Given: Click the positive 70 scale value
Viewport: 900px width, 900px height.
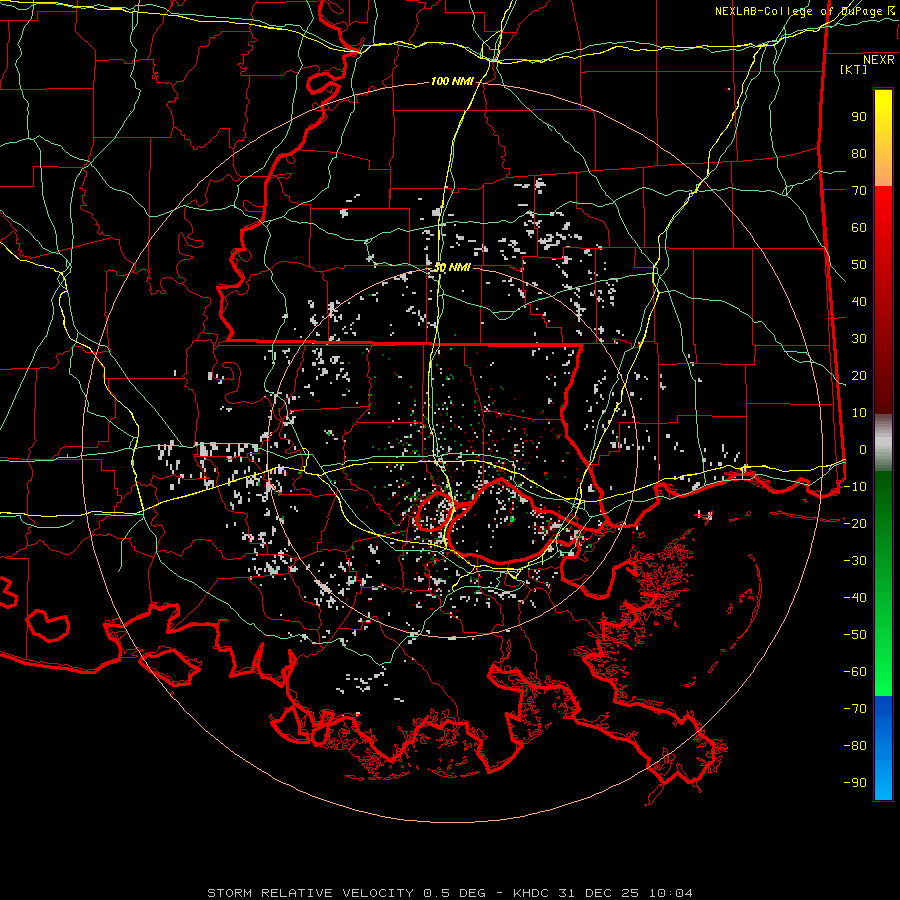Looking at the screenshot, I should [859, 191].
